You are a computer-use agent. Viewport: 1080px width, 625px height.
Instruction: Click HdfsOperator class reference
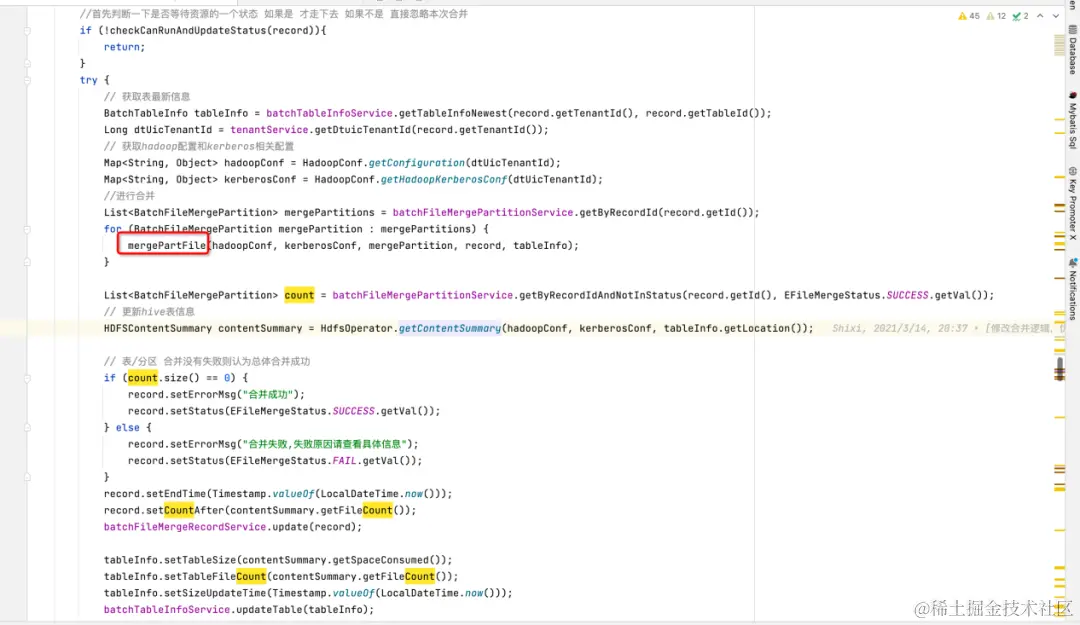tap(356, 328)
